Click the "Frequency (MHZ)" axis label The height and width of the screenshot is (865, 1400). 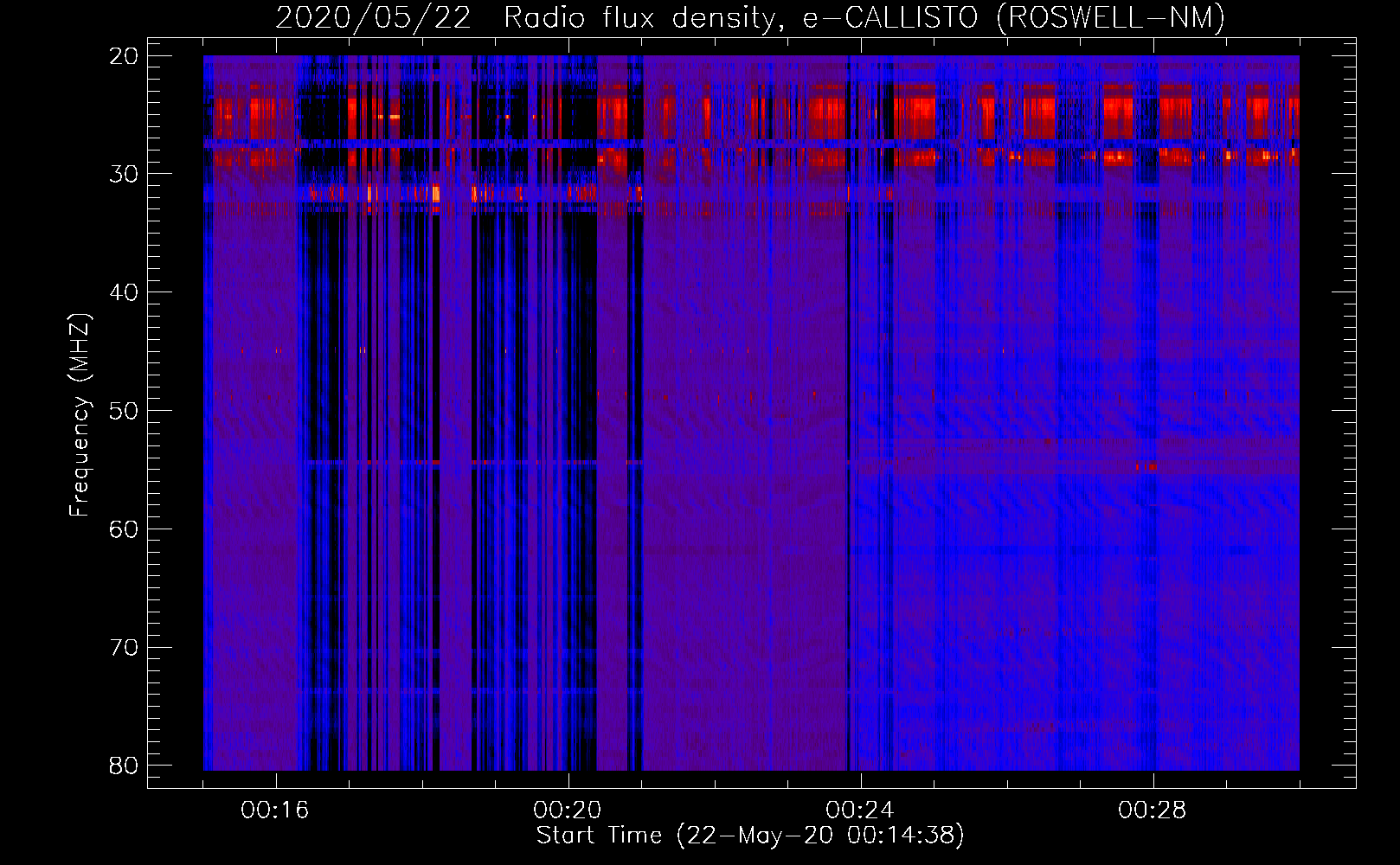pos(80,414)
